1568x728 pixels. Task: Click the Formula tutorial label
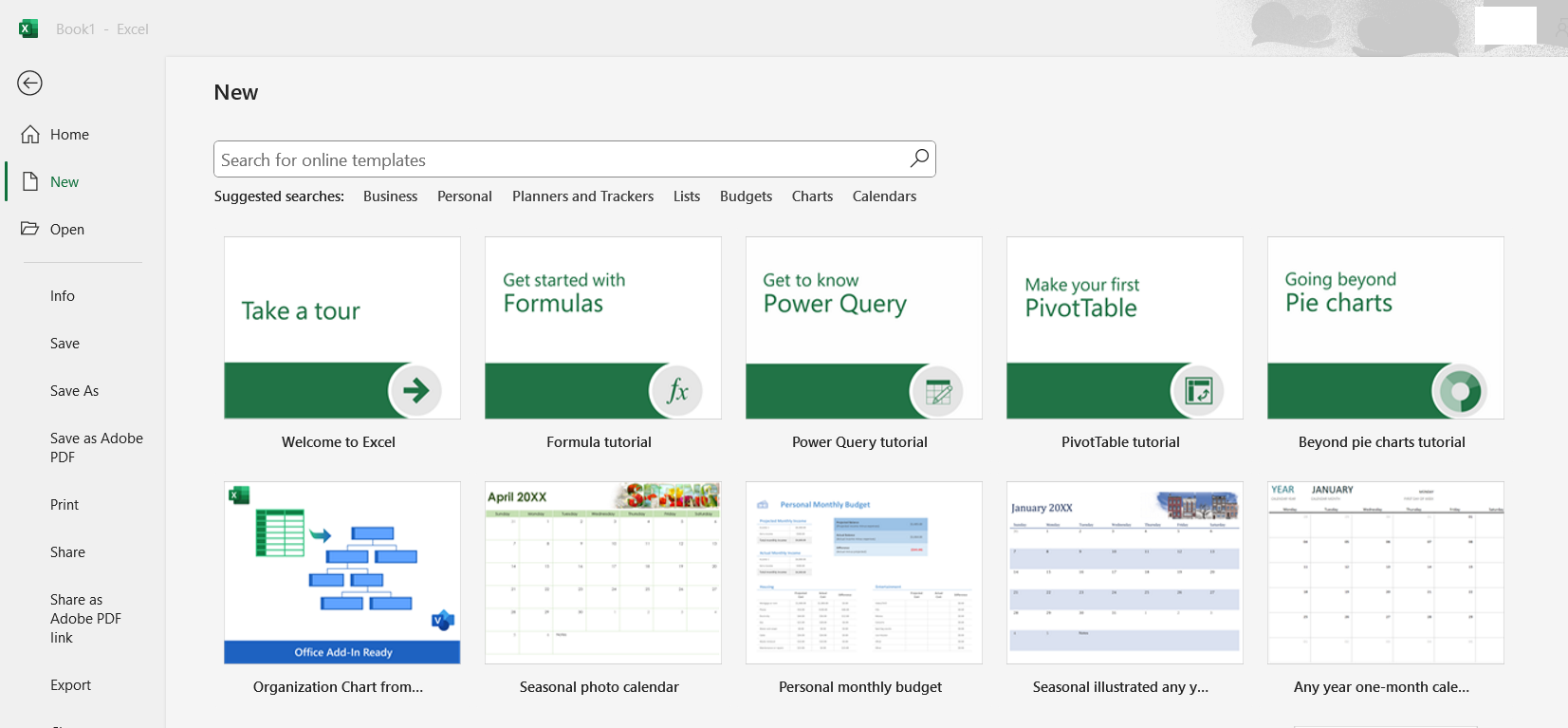pyautogui.click(x=599, y=442)
